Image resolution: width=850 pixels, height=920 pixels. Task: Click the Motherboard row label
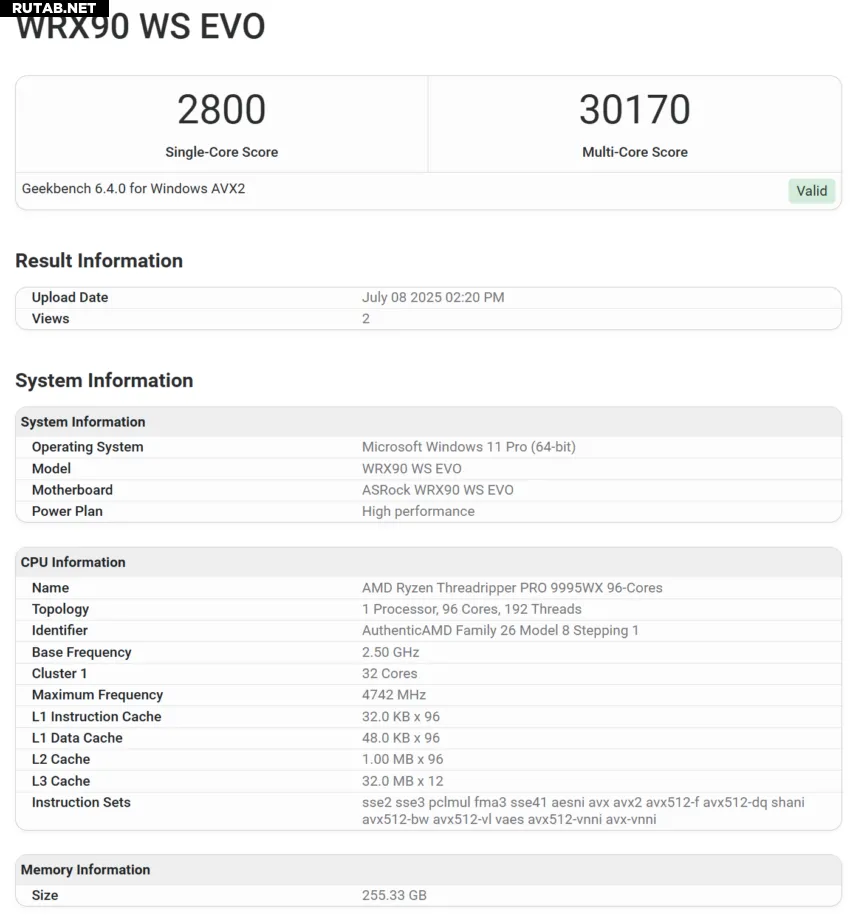pos(72,490)
